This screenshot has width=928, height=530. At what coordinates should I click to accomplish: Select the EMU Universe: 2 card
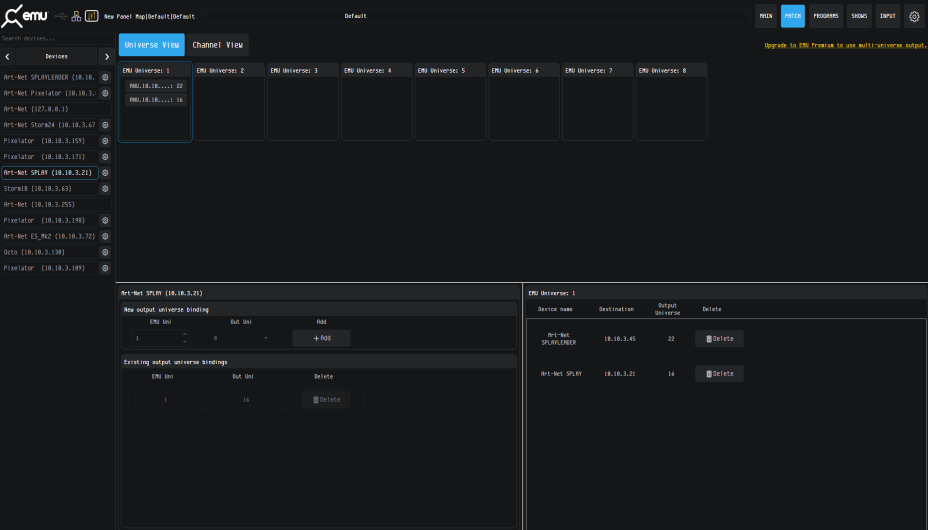230,102
